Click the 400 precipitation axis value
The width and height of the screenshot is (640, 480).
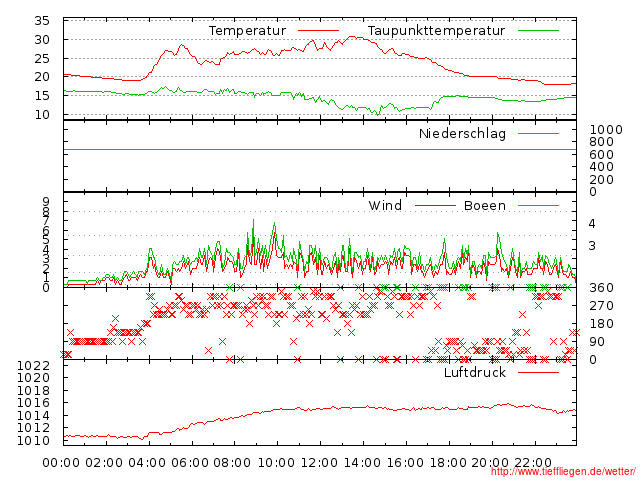tap(602, 167)
